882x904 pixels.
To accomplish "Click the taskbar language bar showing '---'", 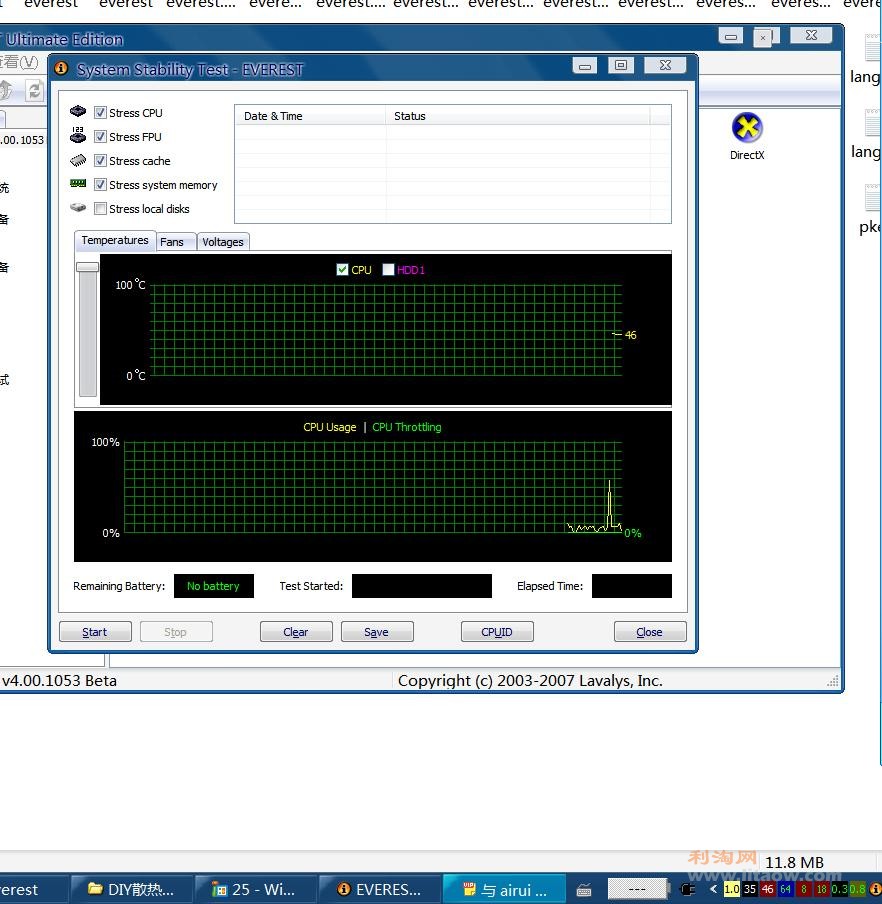I will coord(637,889).
